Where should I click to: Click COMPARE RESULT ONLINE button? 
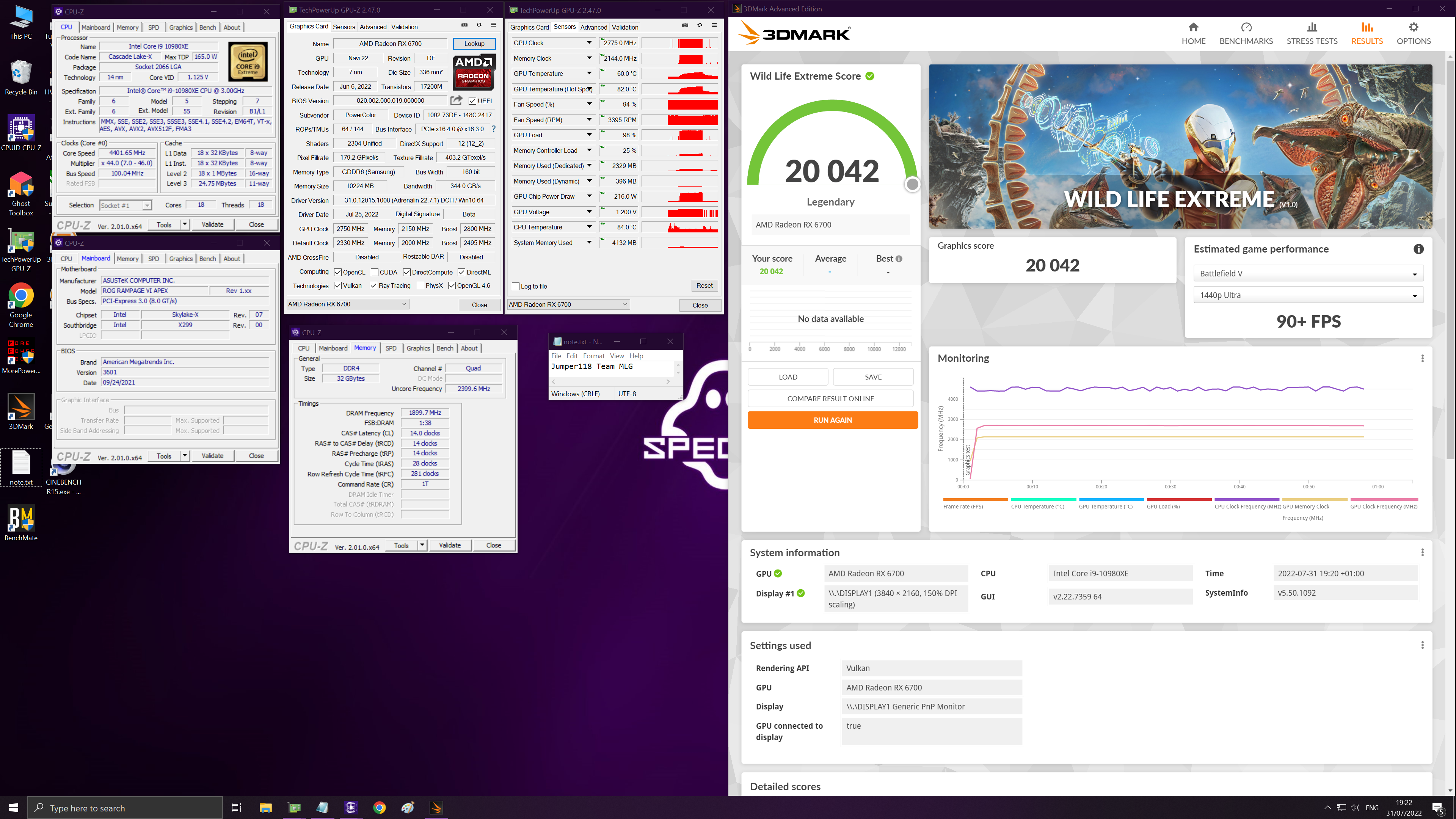coord(830,399)
